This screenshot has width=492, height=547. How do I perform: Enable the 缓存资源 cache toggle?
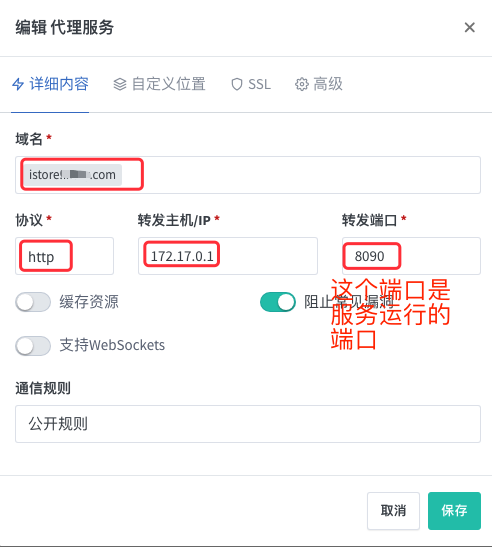click(33, 302)
